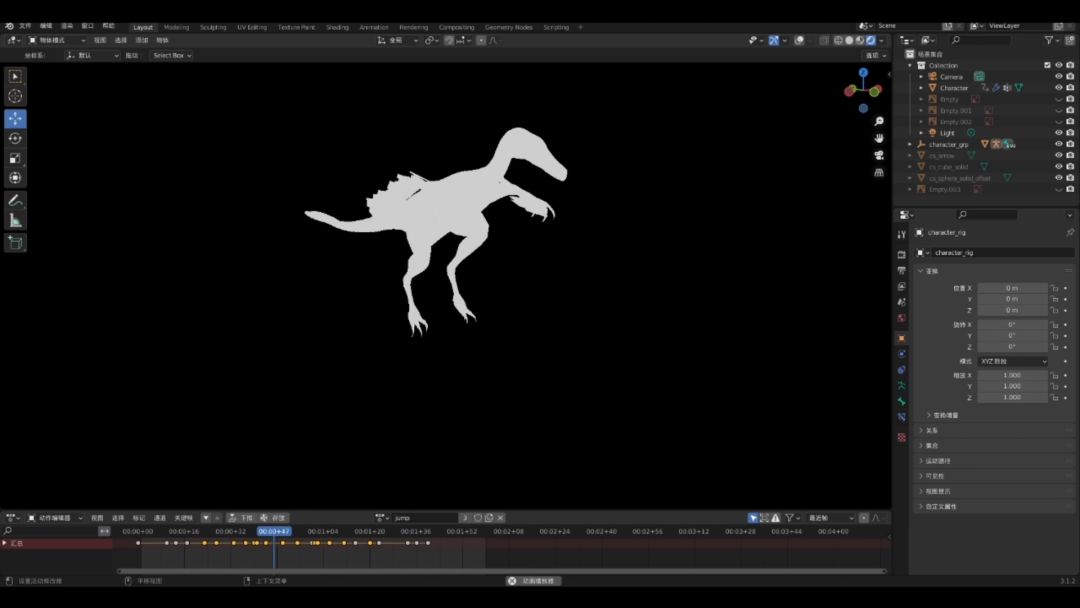Toggle the perspective/orthographic grid icon in the viewport
Screen dimensions: 1080x608
pyautogui.click(x=879, y=172)
